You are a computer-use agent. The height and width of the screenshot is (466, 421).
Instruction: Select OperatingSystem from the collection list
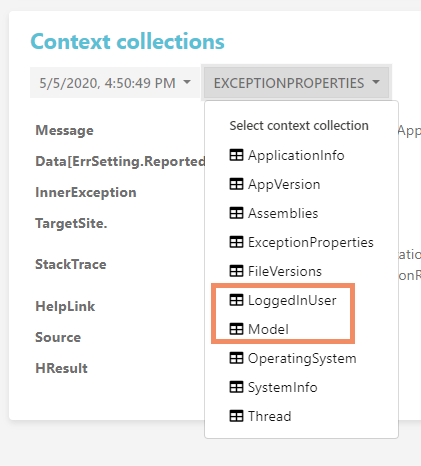coord(301,358)
